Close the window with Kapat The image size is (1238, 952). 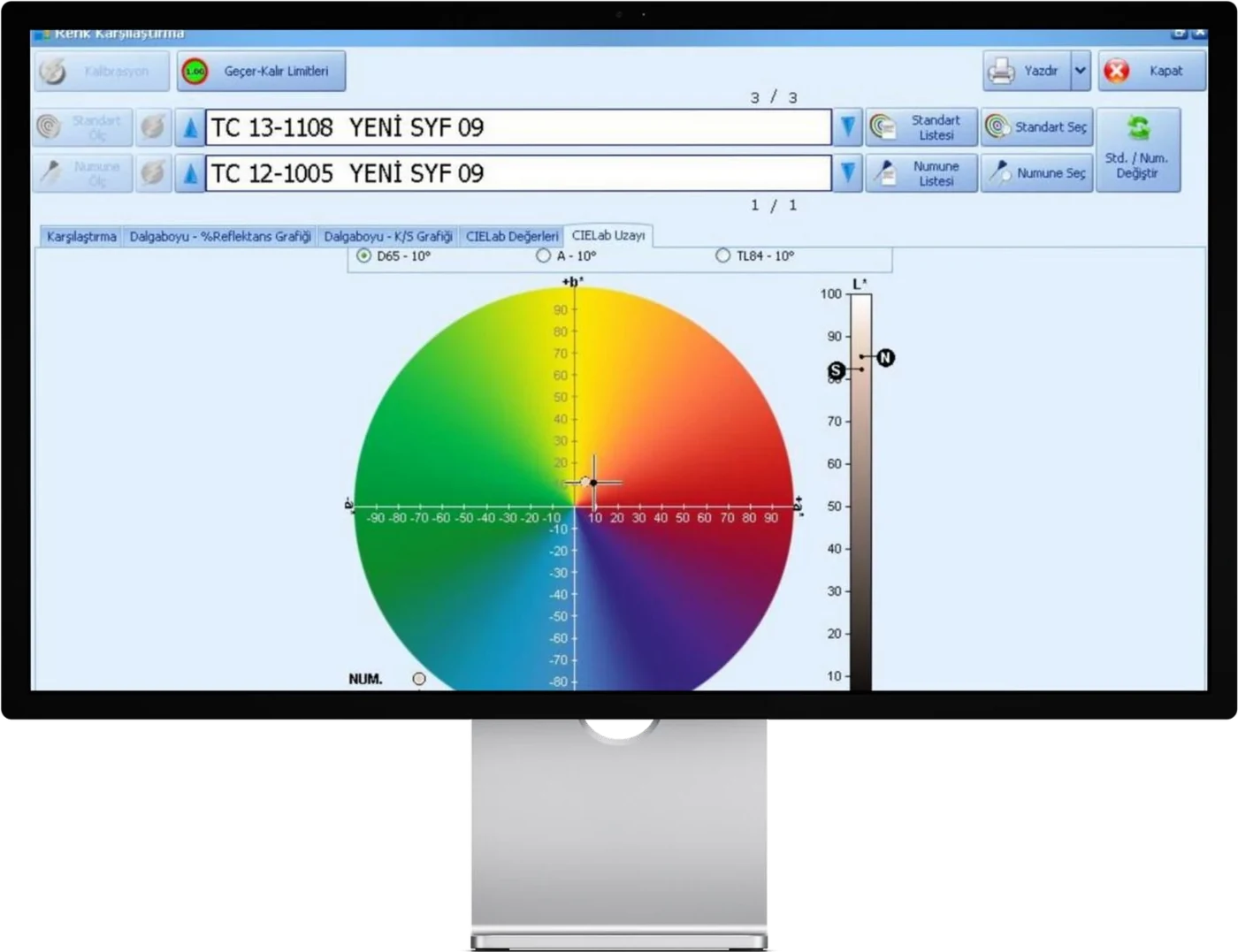pyautogui.click(x=1152, y=71)
